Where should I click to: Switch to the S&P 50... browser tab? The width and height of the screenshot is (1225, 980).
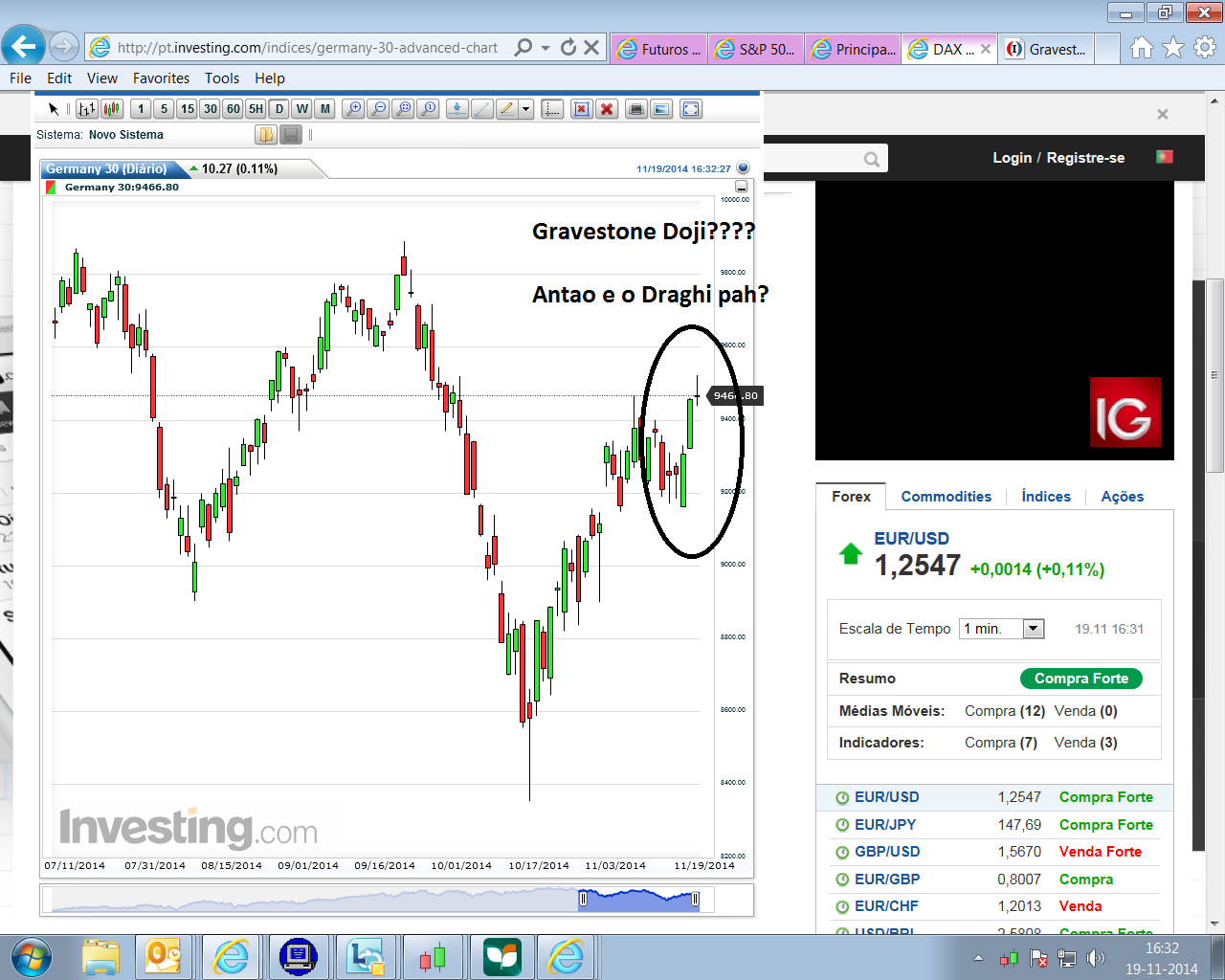pyautogui.click(x=756, y=49)
